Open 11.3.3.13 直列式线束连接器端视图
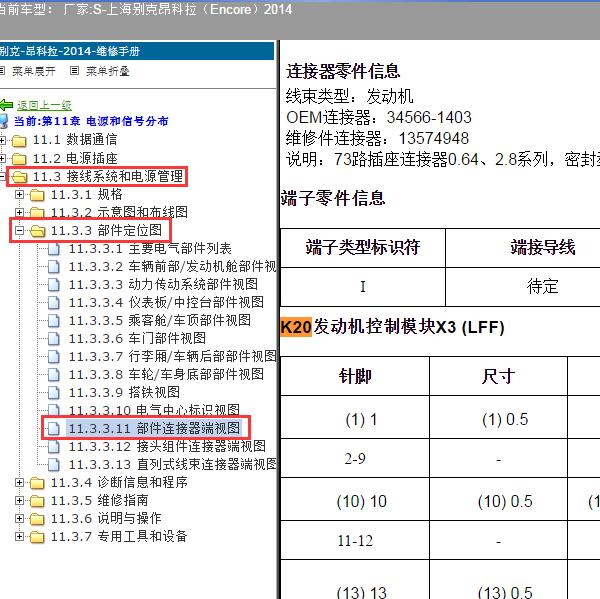 (x=172, y=464)
